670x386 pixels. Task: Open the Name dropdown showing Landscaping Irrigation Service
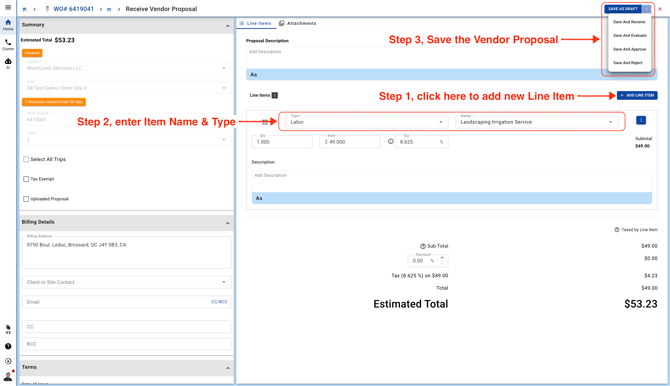(x=537, y=122)
